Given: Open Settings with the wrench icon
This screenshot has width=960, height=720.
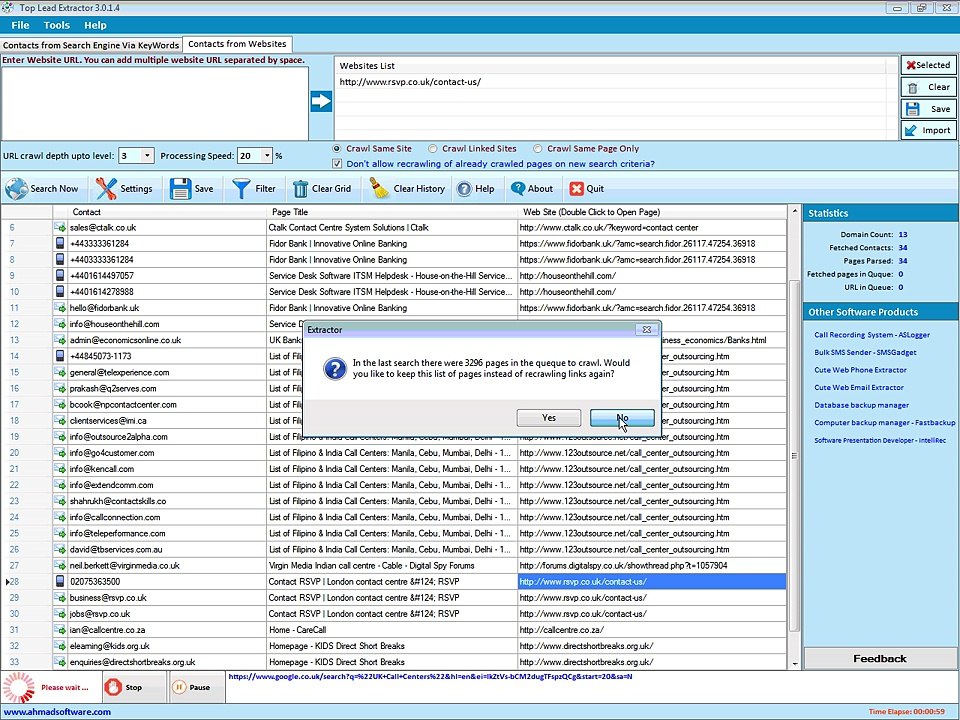Looking at the screenshot, I should [x=105, y=189].
